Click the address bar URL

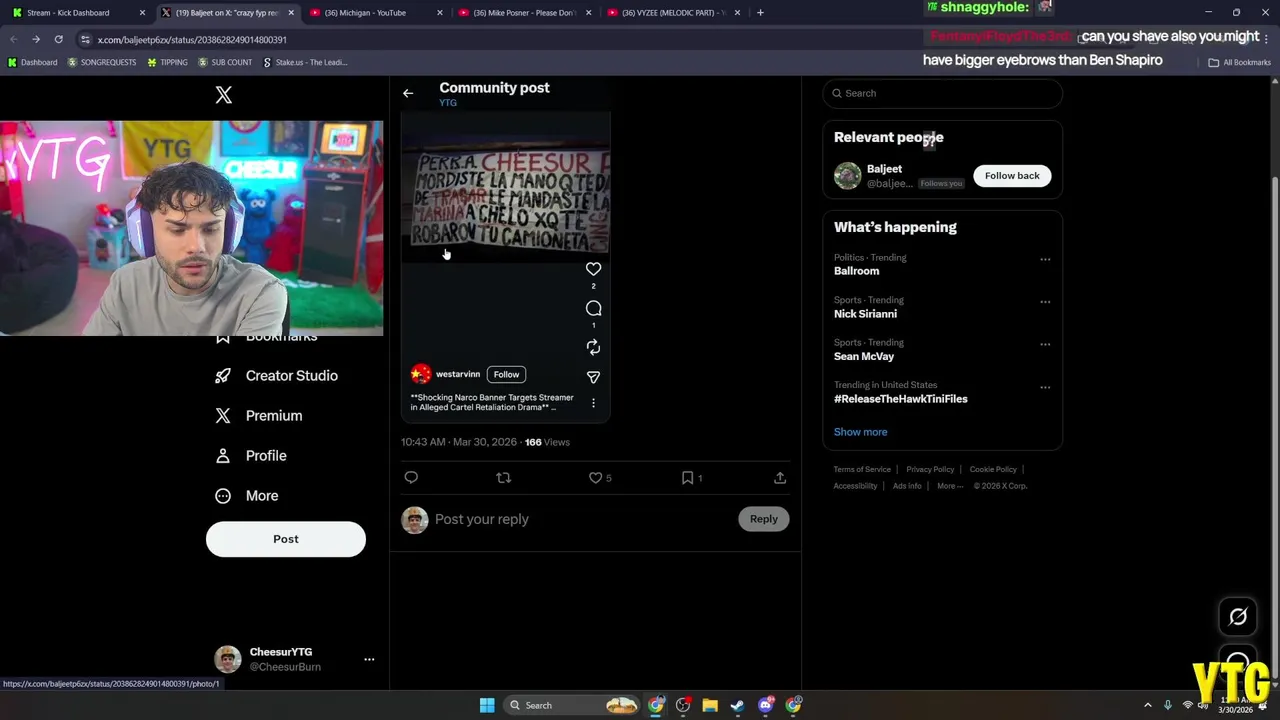[x=192, y=40]
